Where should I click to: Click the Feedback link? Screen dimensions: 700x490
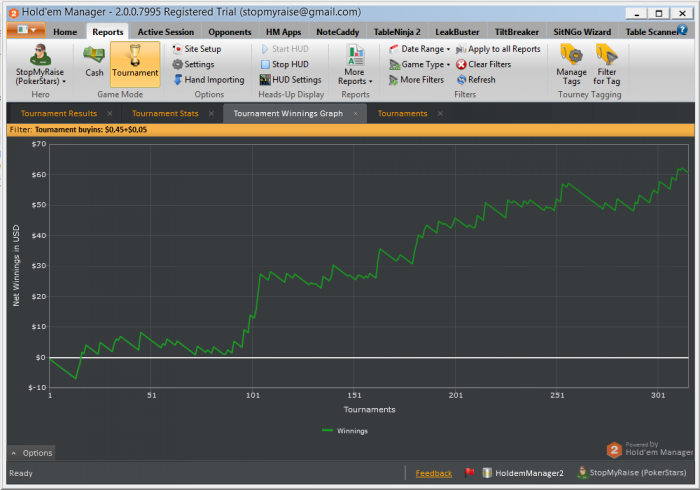point(433,473)
